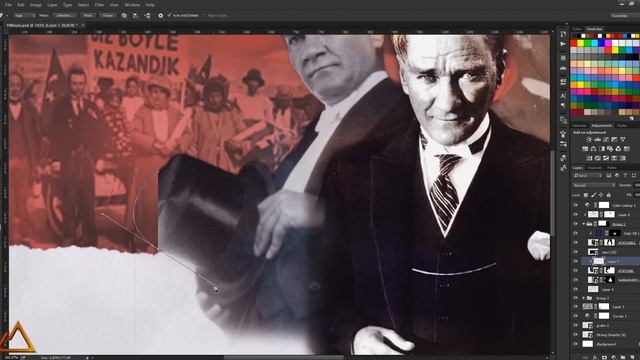Collapse the expanded group below Layer 6
This screenshot has height=360, width=640.
click(x=584, y=224)
